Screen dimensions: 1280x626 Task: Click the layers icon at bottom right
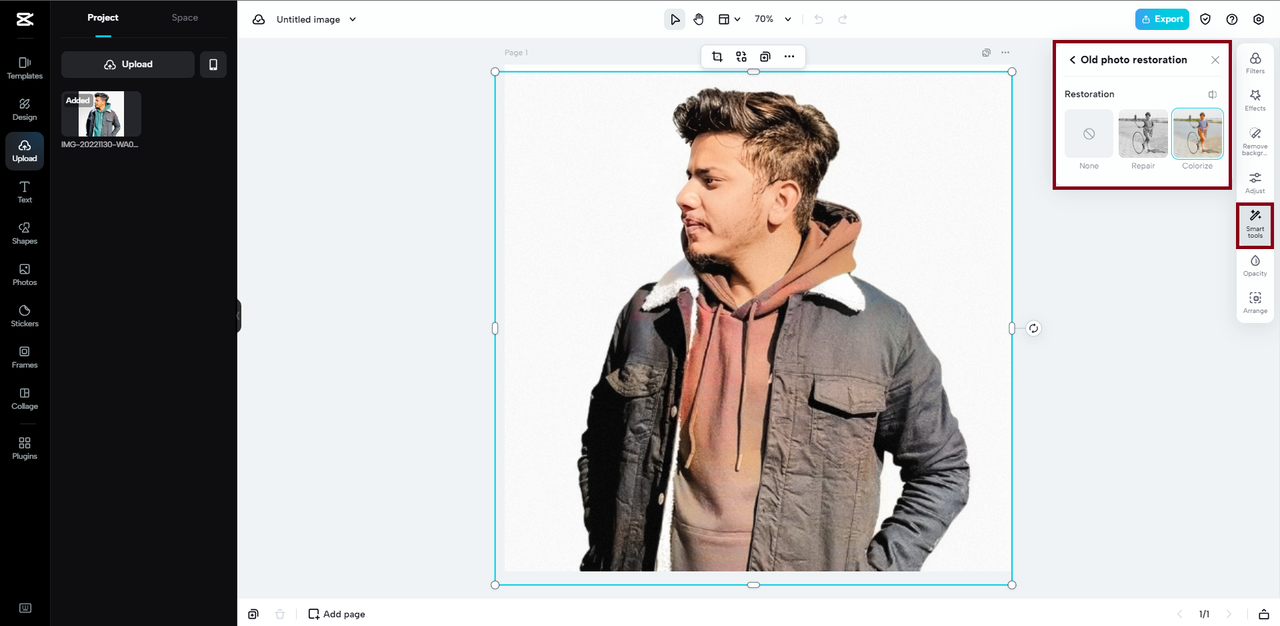(x=1264, y=614)
